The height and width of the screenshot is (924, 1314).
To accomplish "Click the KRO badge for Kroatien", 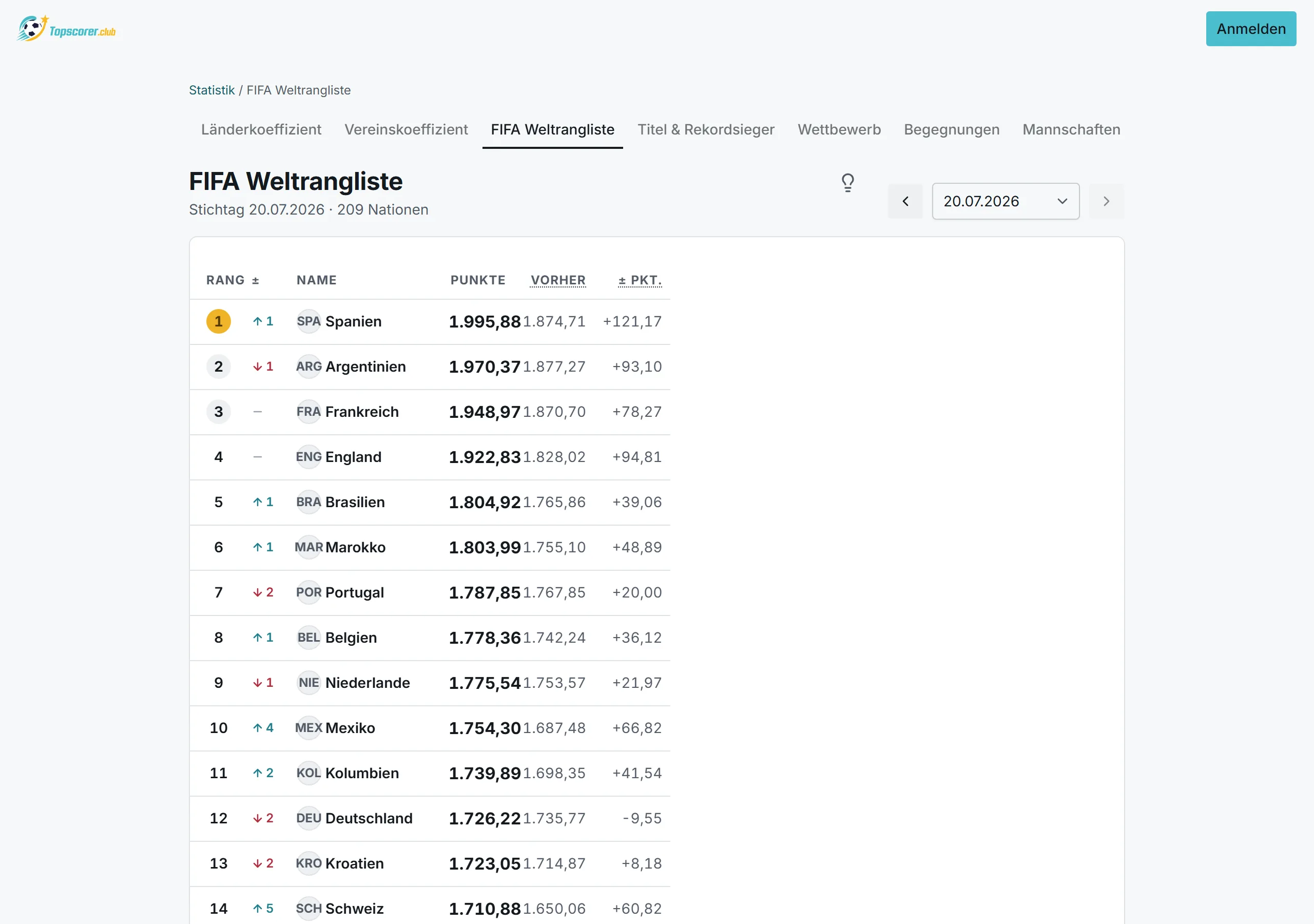I will coord(308,864).
